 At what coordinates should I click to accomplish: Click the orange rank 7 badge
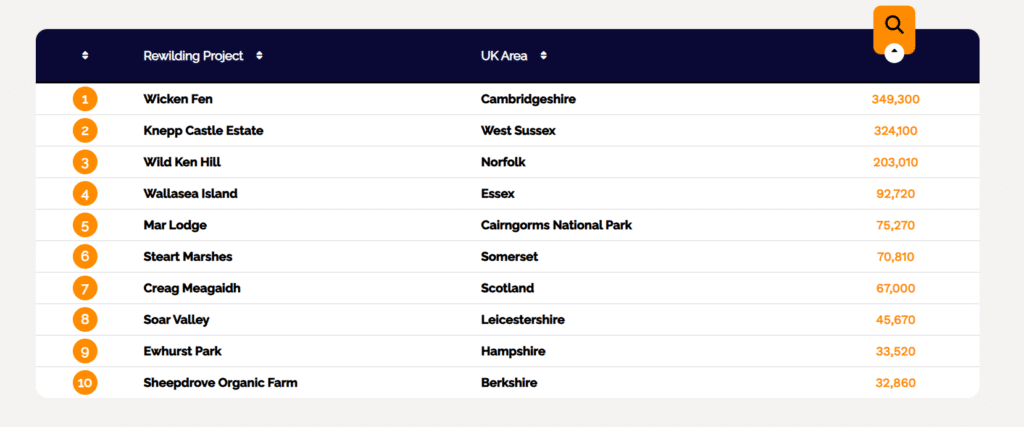point(85,289)
